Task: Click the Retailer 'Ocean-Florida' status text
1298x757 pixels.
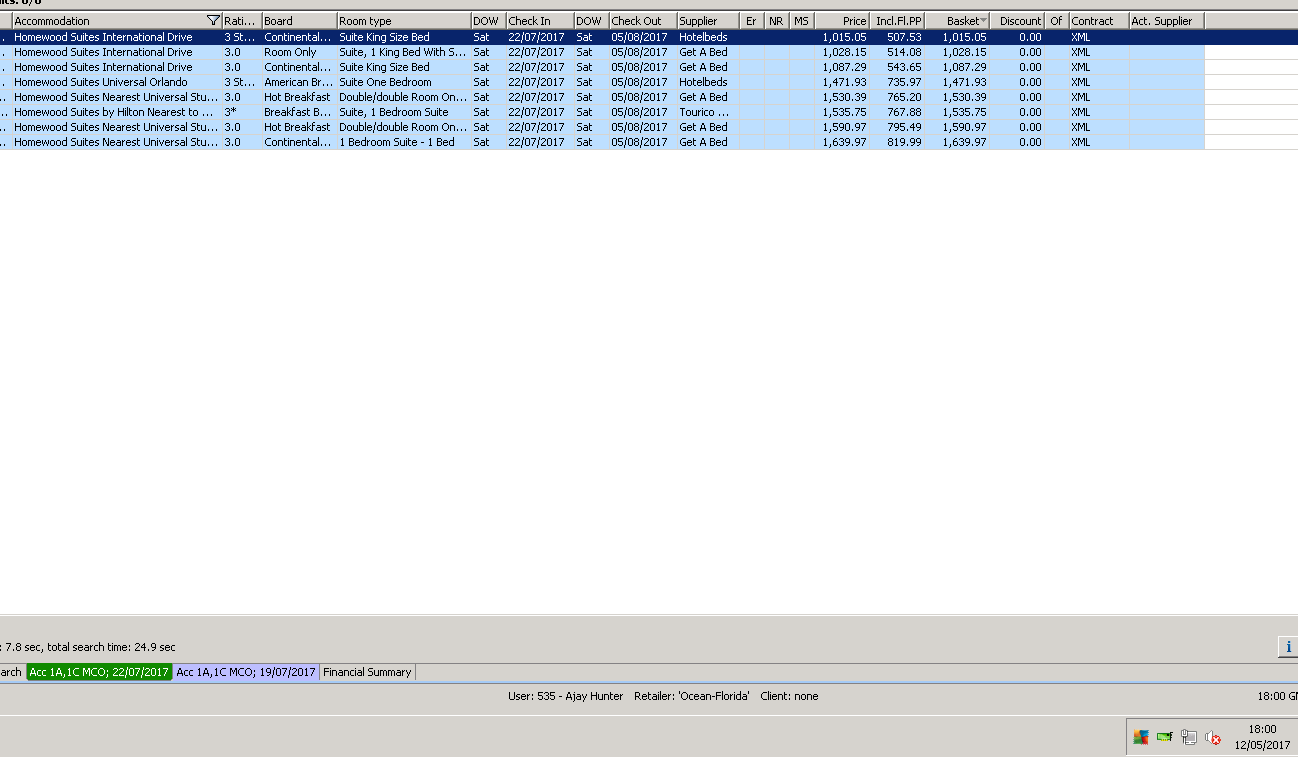Action: (692, 696)
